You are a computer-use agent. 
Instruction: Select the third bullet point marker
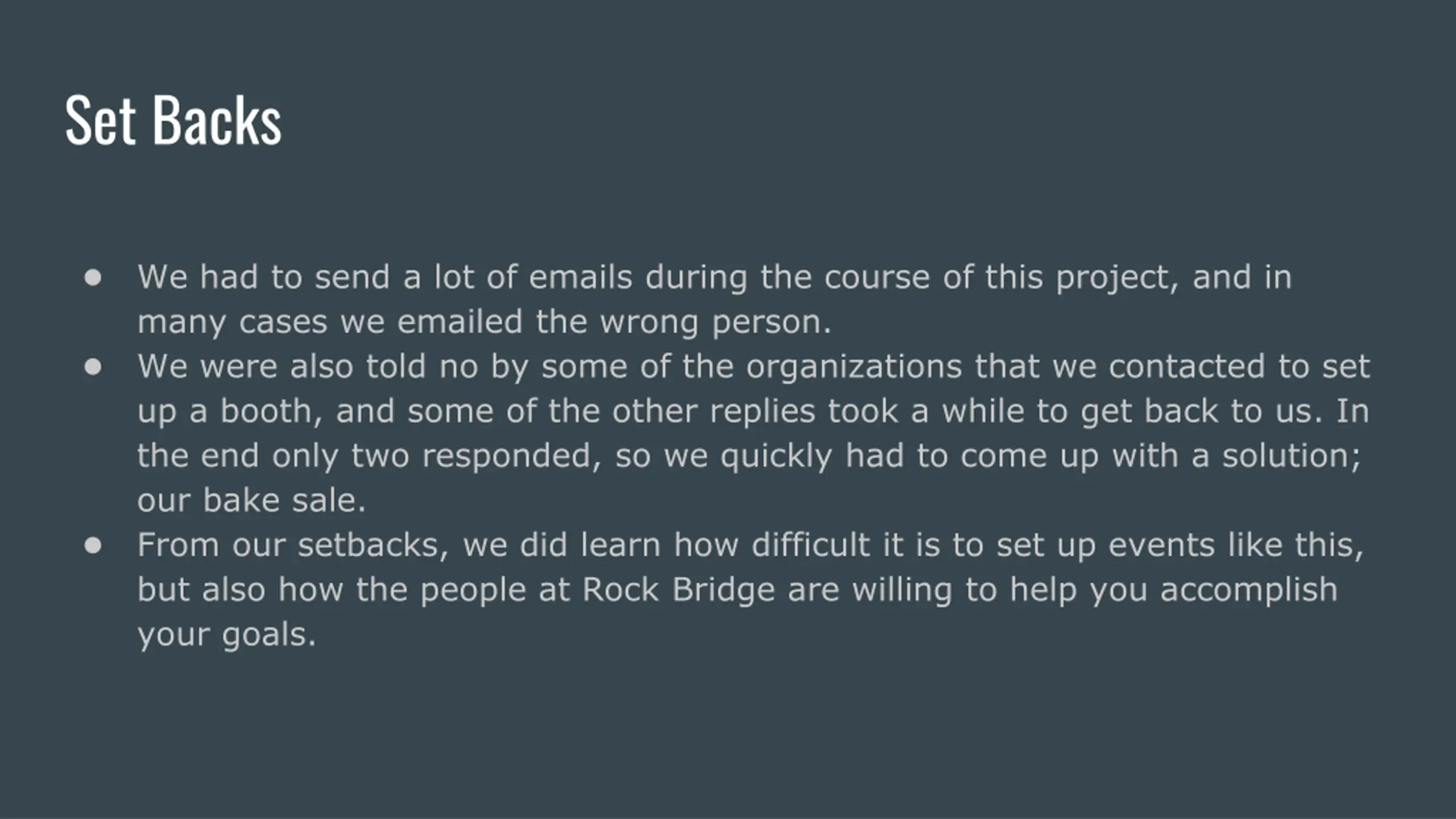[x=93, y=545]
